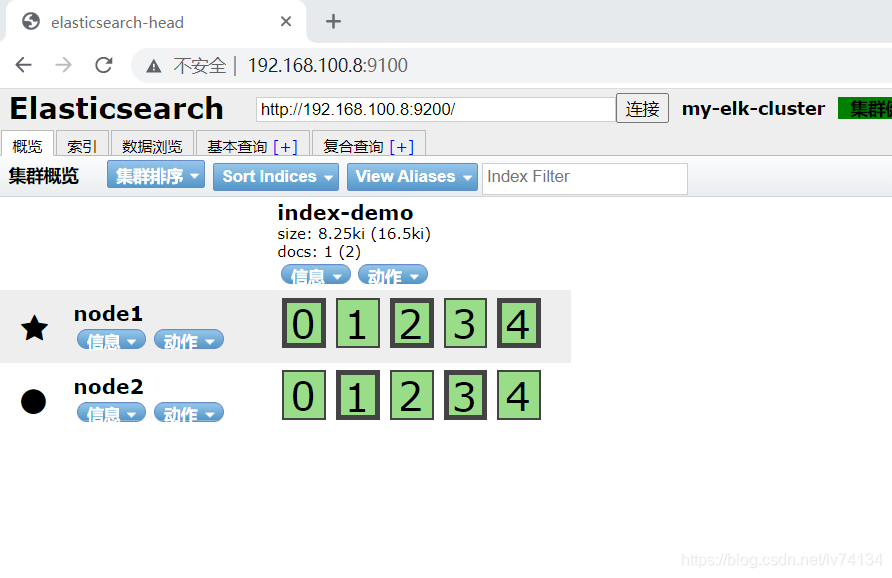Select shard 0 on node2
This screenshot has height=578, width=892.
pyautogui.click(x=304, y=395)
